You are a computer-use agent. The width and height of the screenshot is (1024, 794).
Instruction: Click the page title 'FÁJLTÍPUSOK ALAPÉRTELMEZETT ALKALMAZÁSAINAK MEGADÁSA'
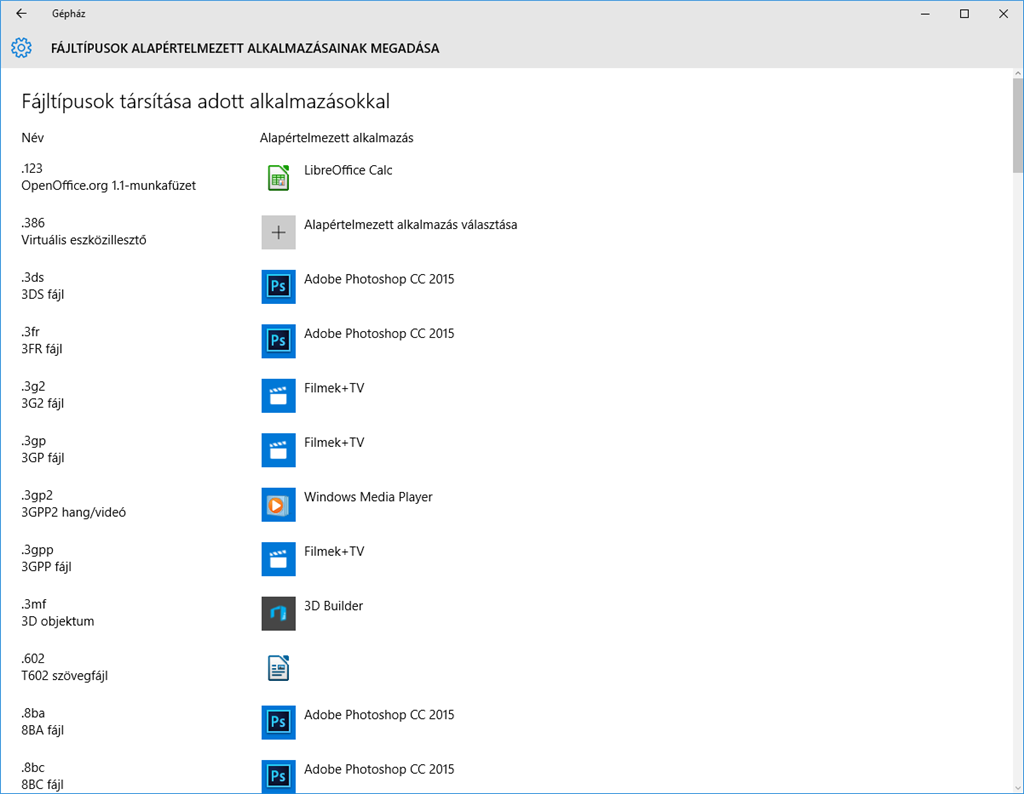tap(245, 48)
